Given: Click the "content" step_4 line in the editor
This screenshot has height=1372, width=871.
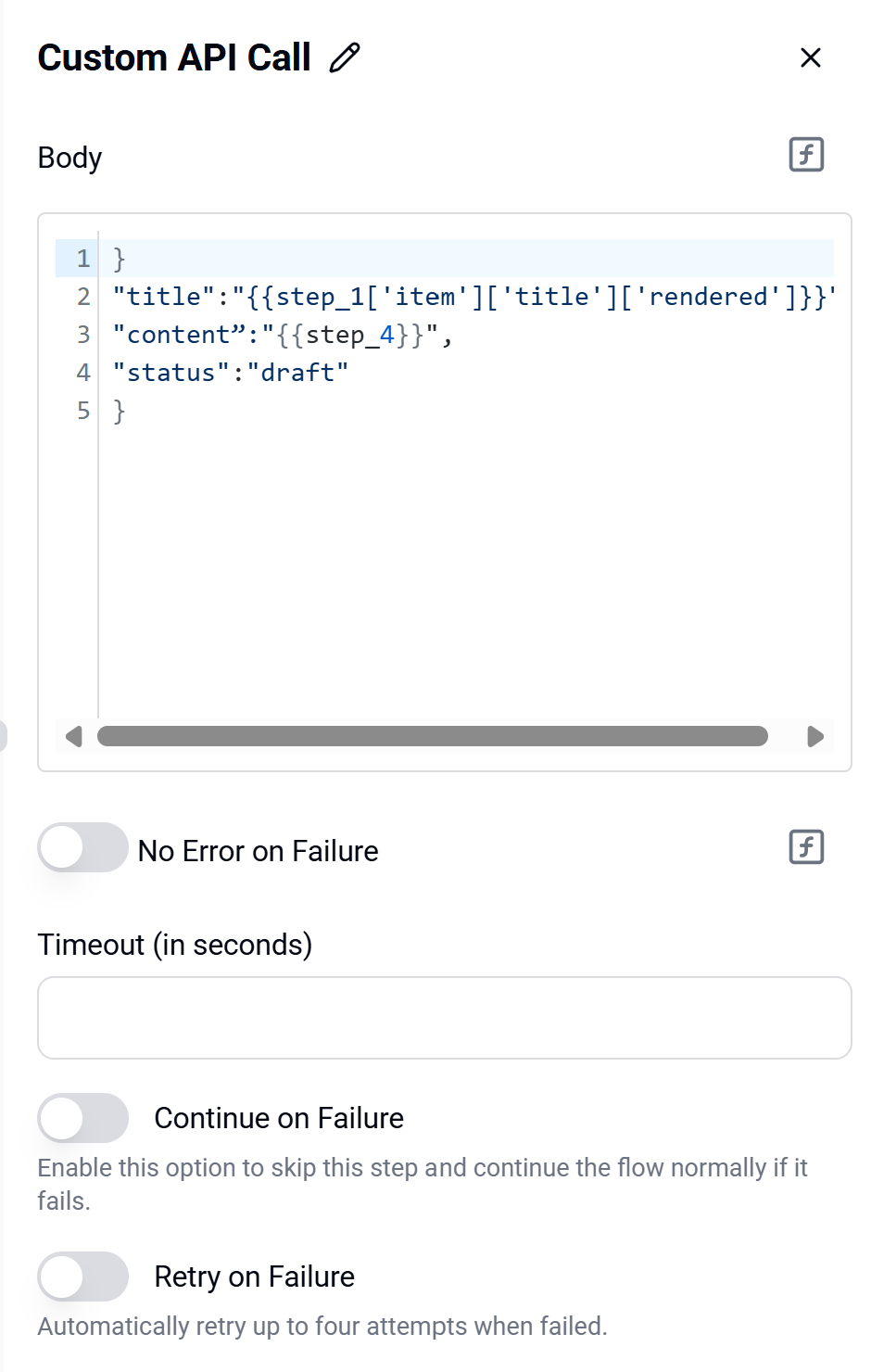Looking at the screenshot, I should point(282,335).
